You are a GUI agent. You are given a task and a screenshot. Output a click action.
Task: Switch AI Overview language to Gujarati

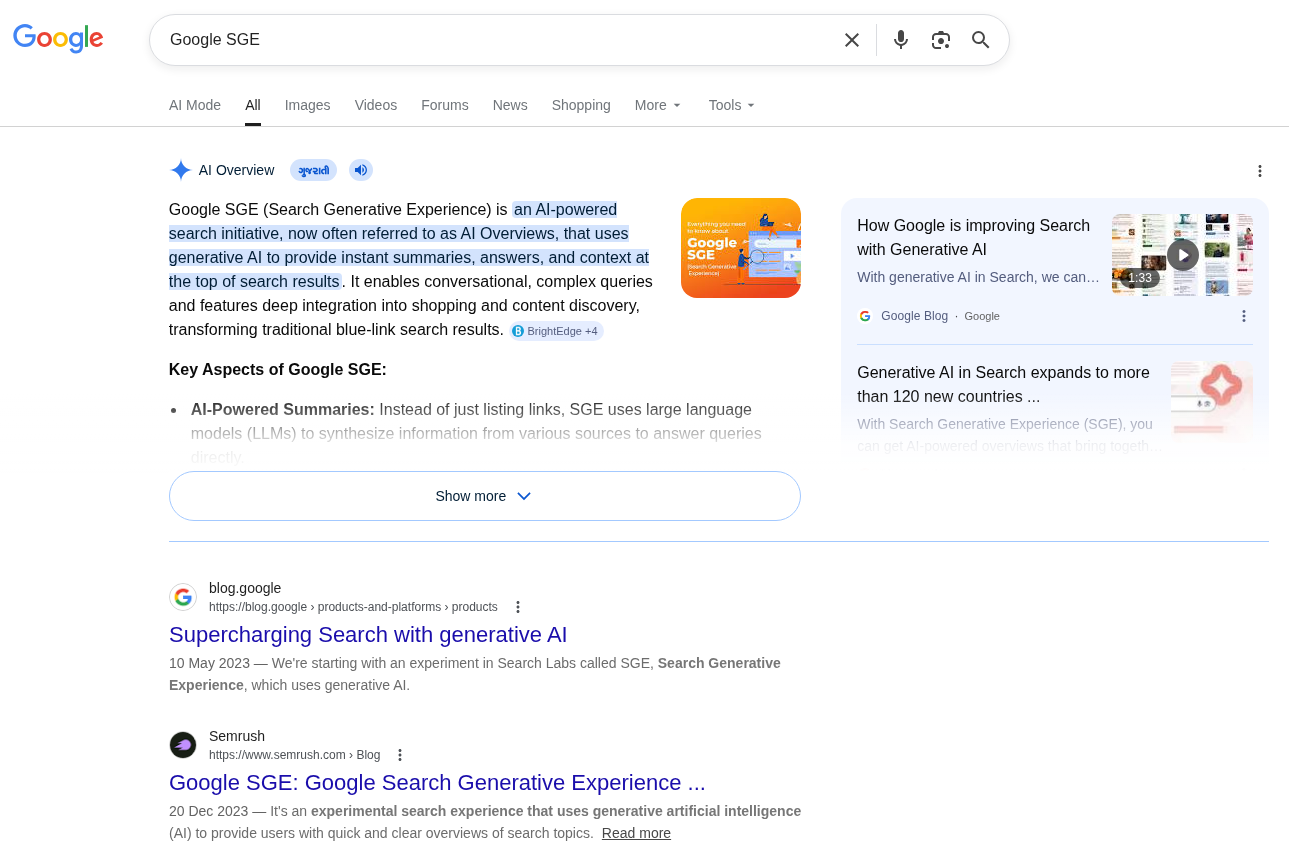313,170
